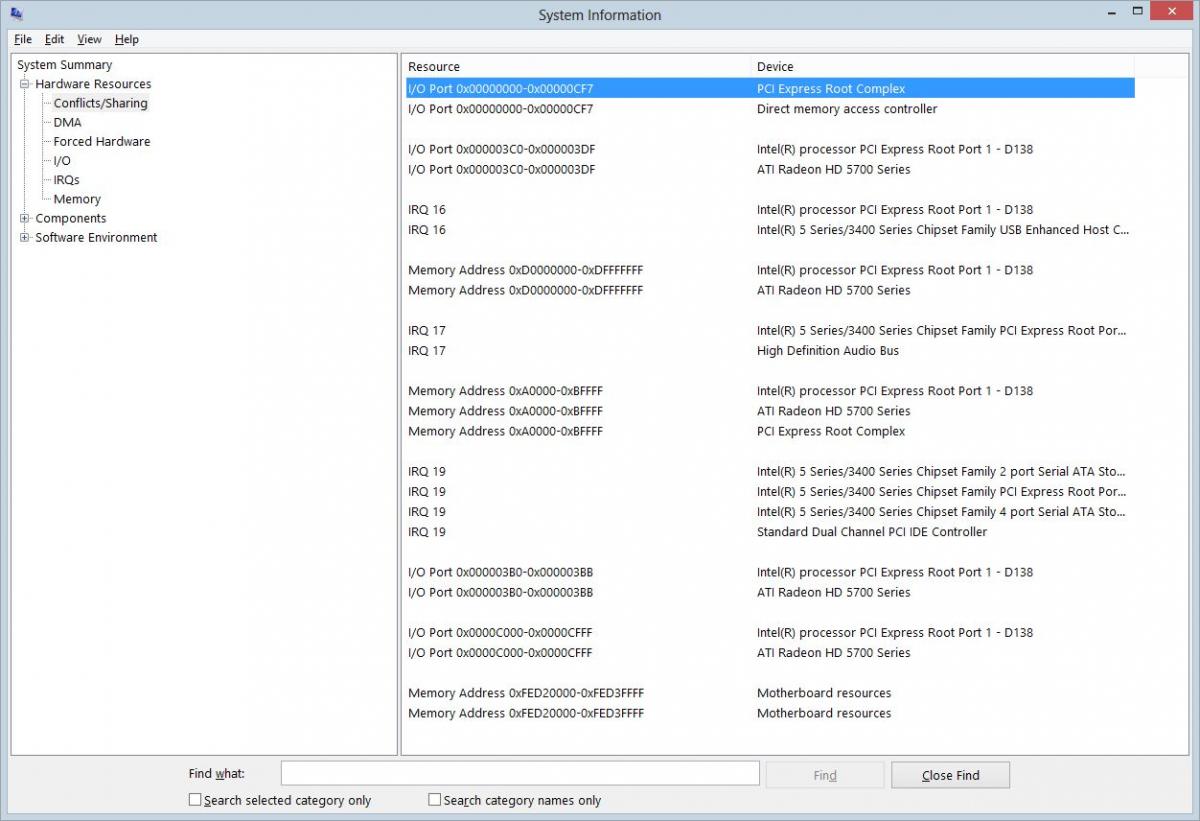Select the Software Environment category label
Viewport: 1200px width, 821px height.
point(96,237)
